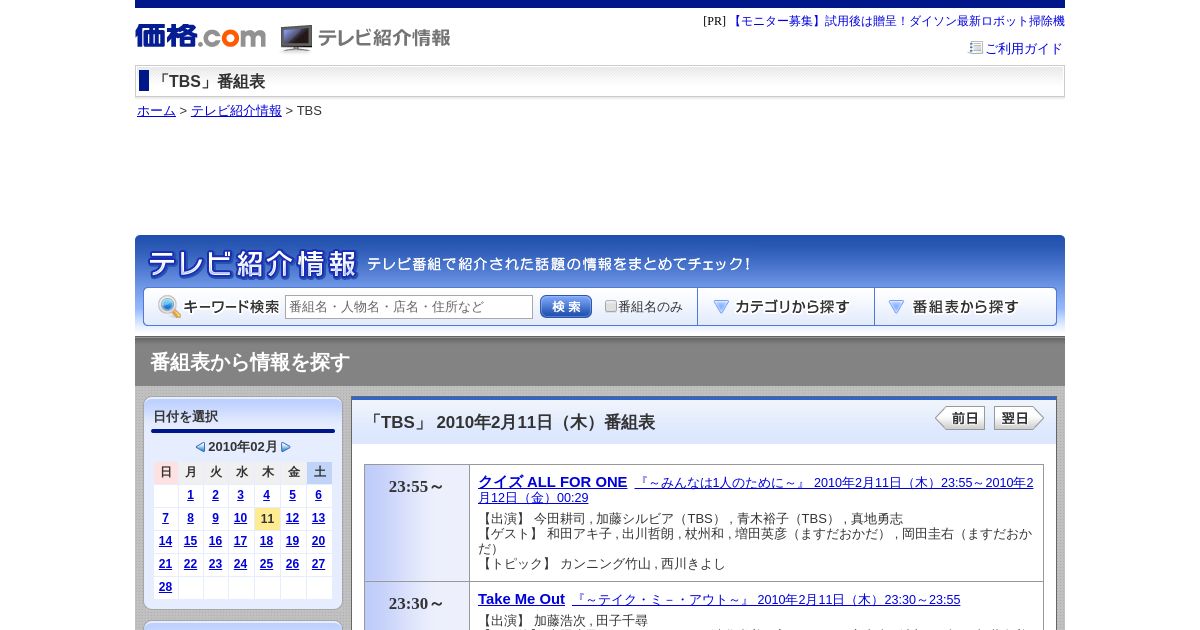The image size is (1200, 630).
Task: Click the 23:55～ time cell
Action: (417, 523)
